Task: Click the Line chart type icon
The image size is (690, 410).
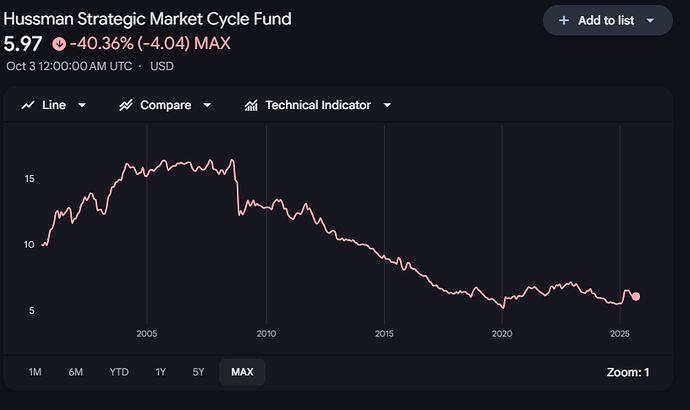Action: (x=28, y=105)
